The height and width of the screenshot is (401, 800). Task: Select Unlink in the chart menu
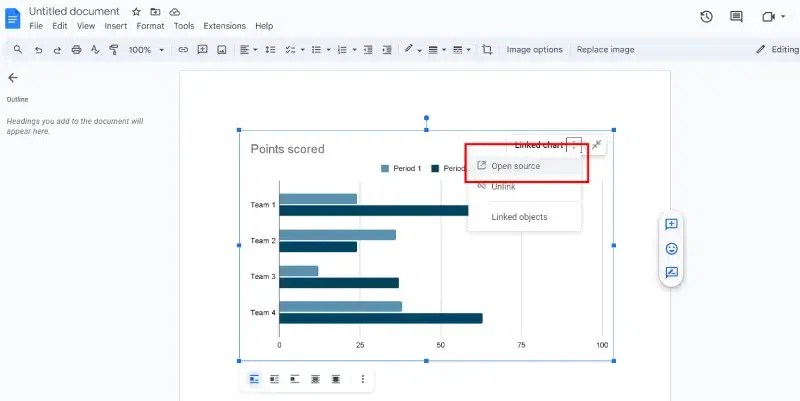pyautogui.click(x=524, y=187)
